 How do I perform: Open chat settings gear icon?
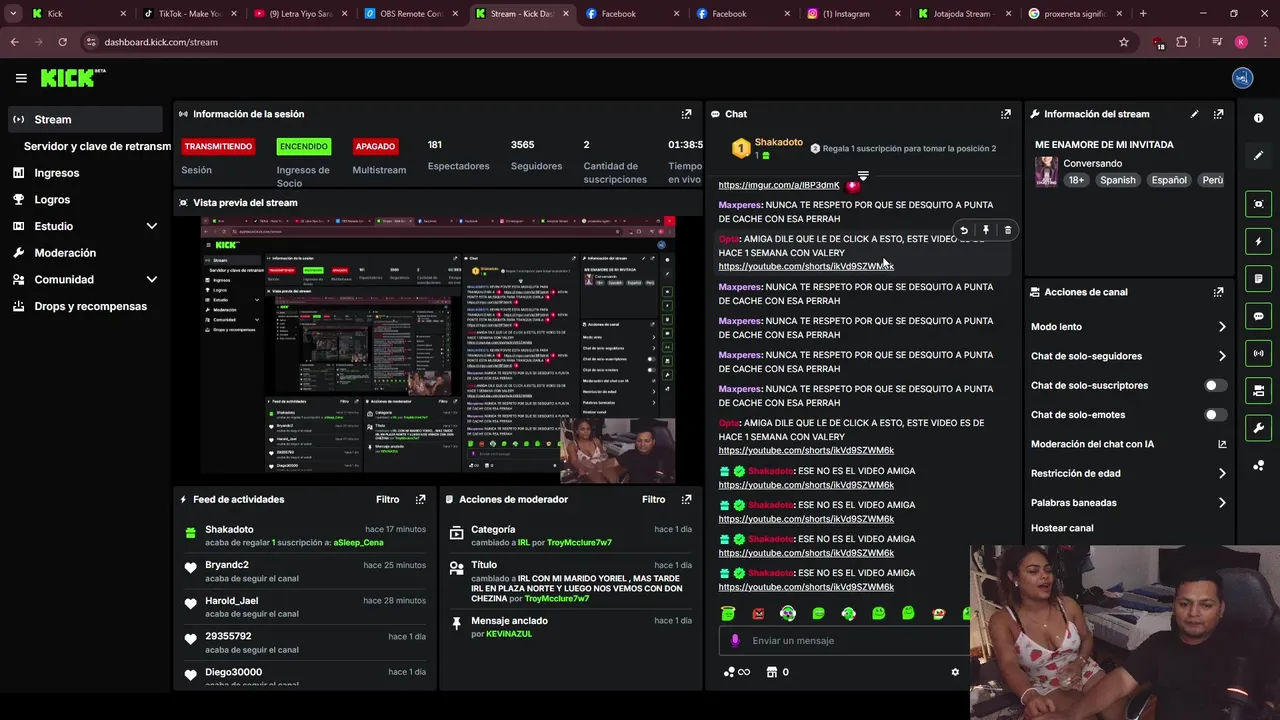click(x=955, y=672)
